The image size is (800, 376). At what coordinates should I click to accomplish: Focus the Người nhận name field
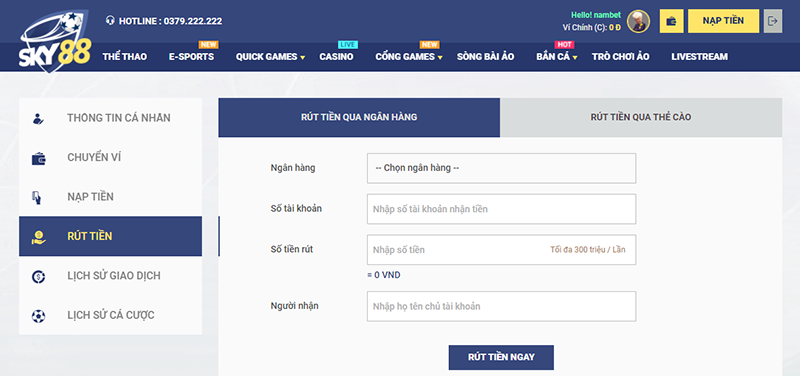point(501,306)
